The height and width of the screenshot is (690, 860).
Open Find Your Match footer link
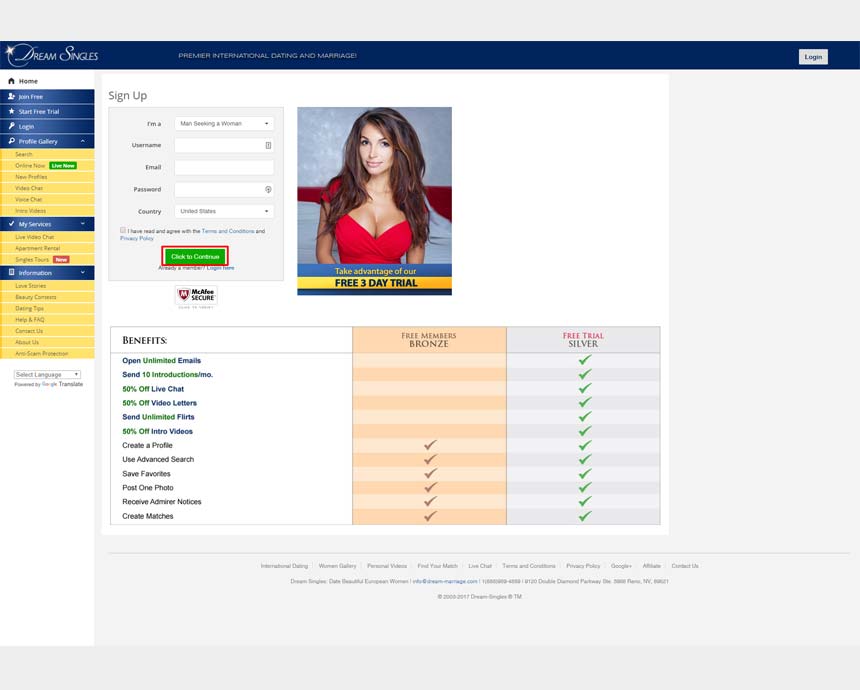437,565
